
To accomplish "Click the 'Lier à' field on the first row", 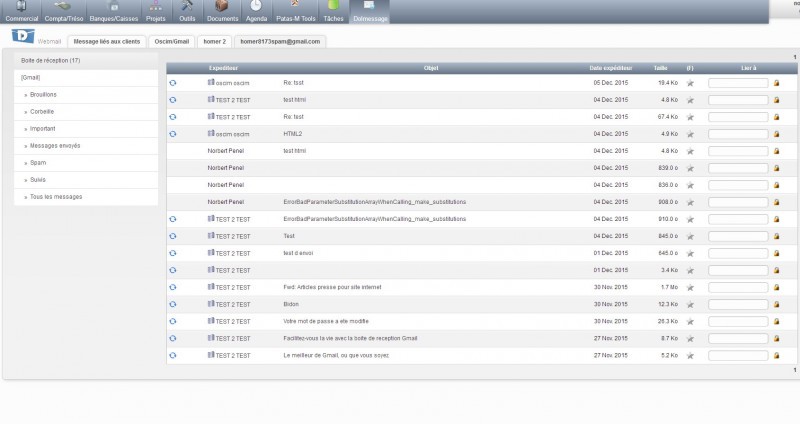I will pos(738,83).
